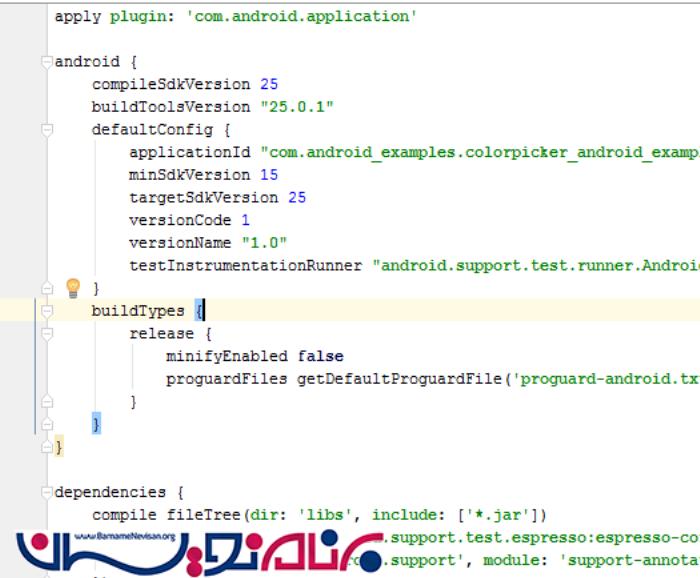
Task: Collapse the android block fold marker
Action: pos(46,62)
